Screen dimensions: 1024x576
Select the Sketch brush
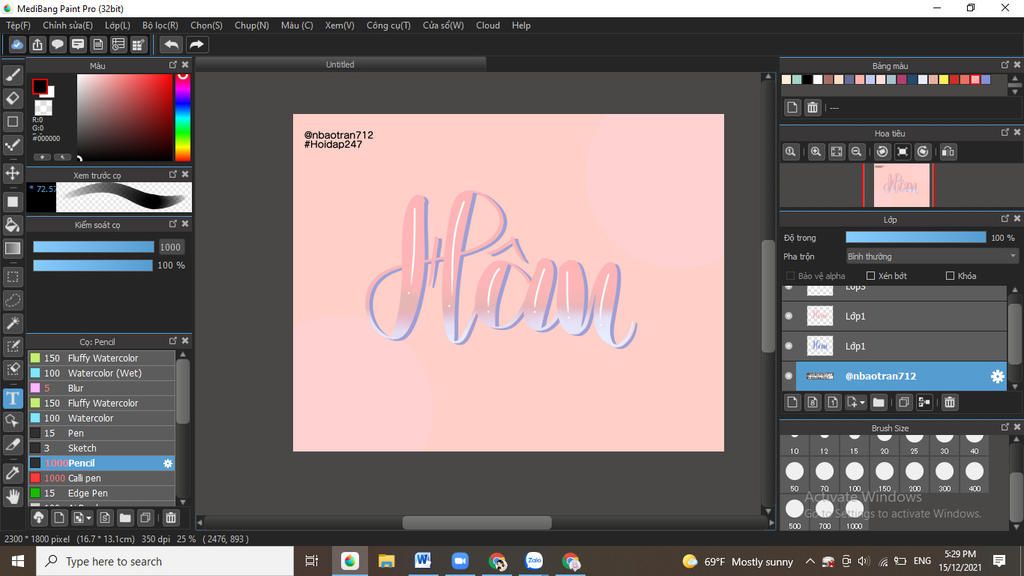[x=102, y=448]
